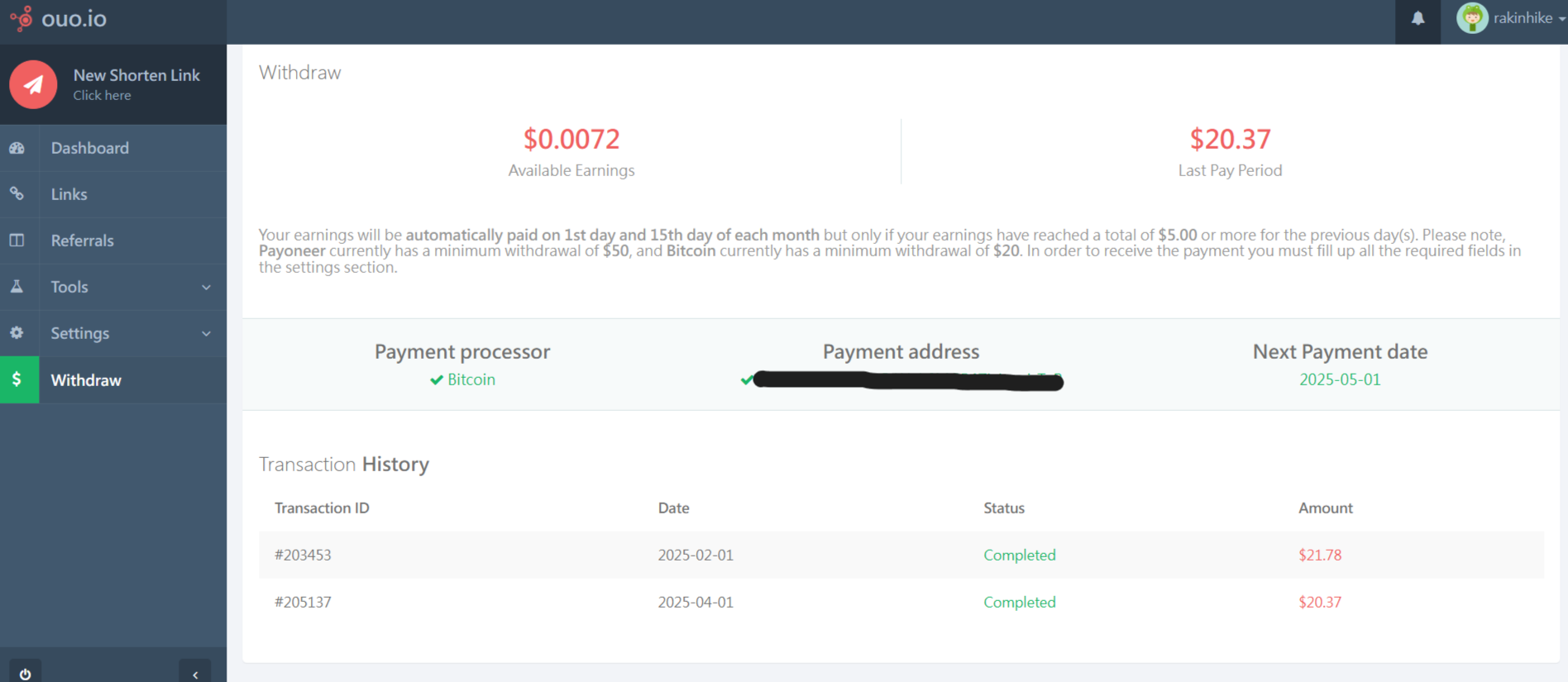Click the Tools flask icon
Image resolution: width=1568 pixels, height=682 pixels.
pos(17,287)
